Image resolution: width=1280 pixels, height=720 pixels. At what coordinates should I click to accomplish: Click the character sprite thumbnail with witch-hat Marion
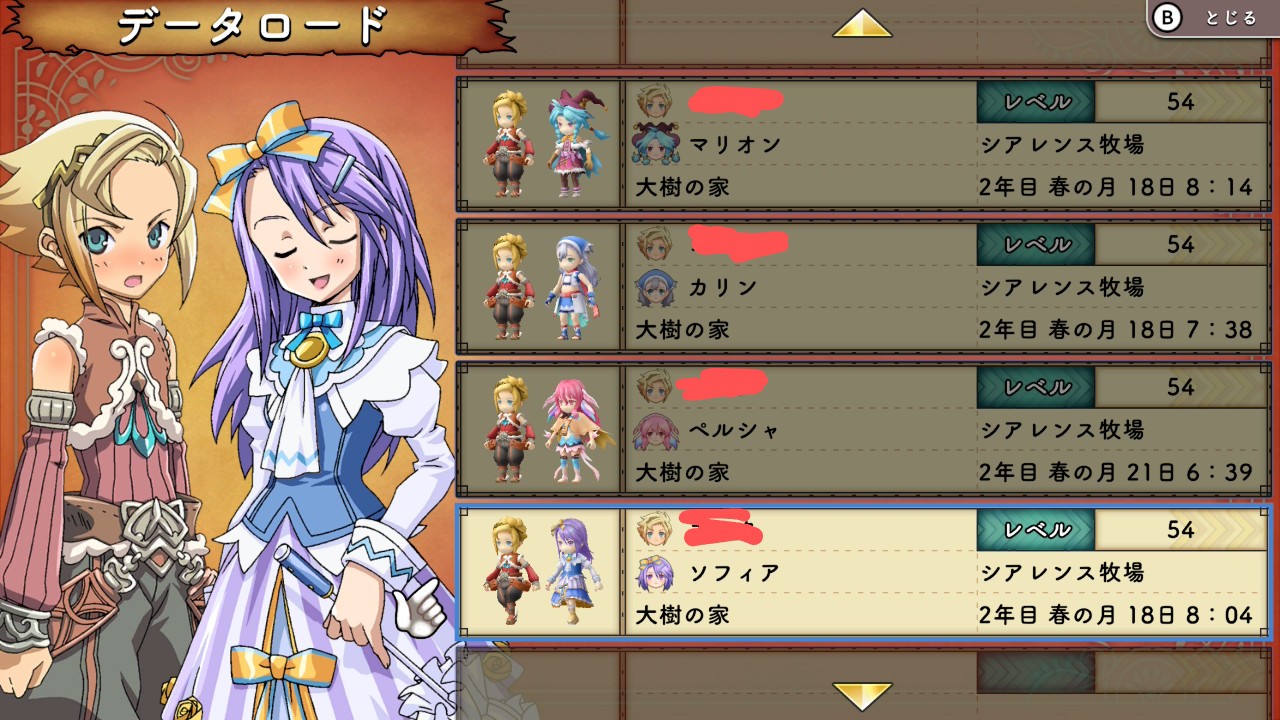pyautogui.click(x=540, y=144)
